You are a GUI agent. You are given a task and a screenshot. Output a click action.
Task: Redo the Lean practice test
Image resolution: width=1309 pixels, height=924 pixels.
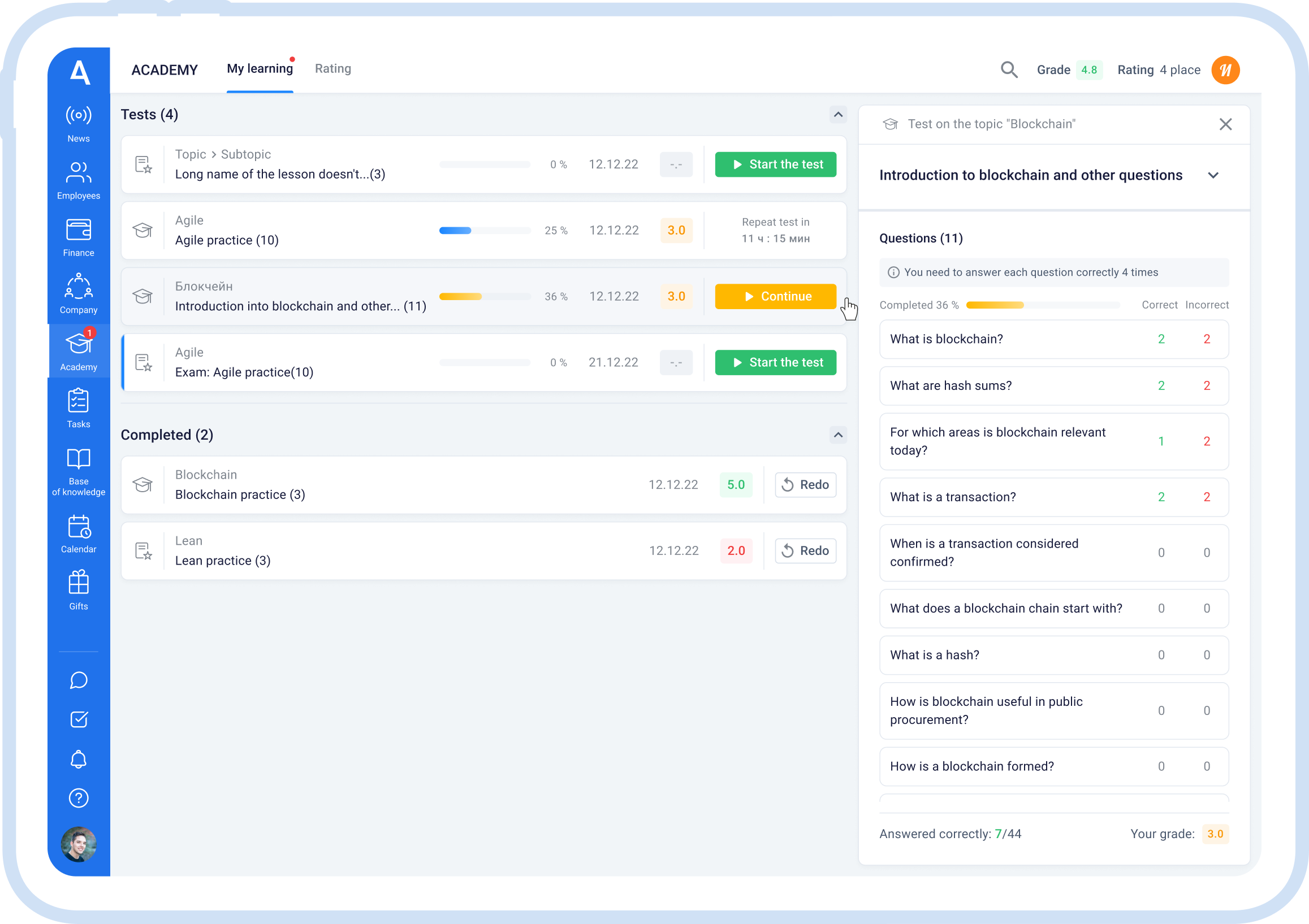click(x=805, y=551)
